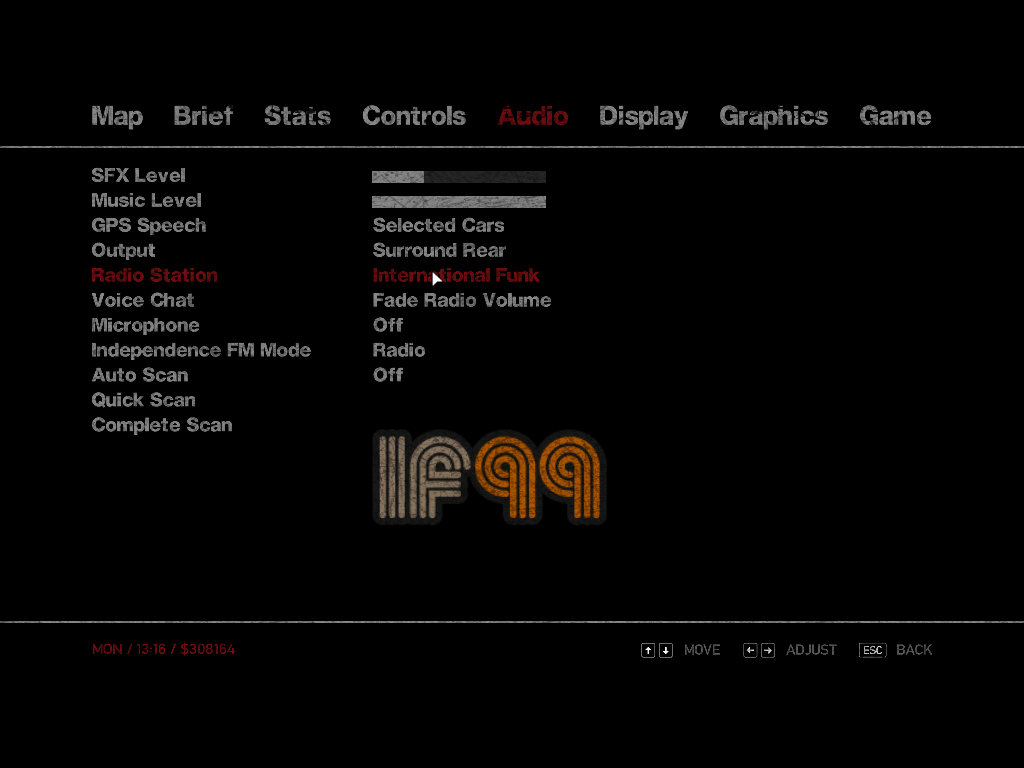The image size is (1024, 768).
Task: Run the Complete Scan option
Action: pos(162,426)
